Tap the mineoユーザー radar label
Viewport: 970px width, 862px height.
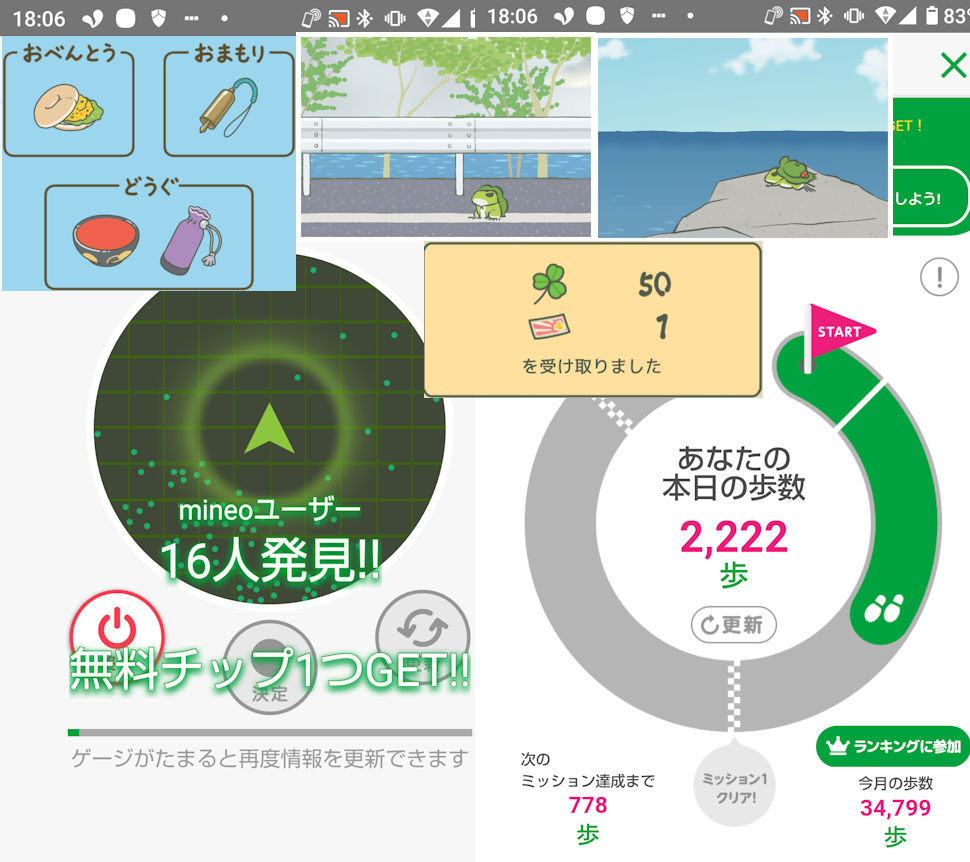(x=269, y=511)
